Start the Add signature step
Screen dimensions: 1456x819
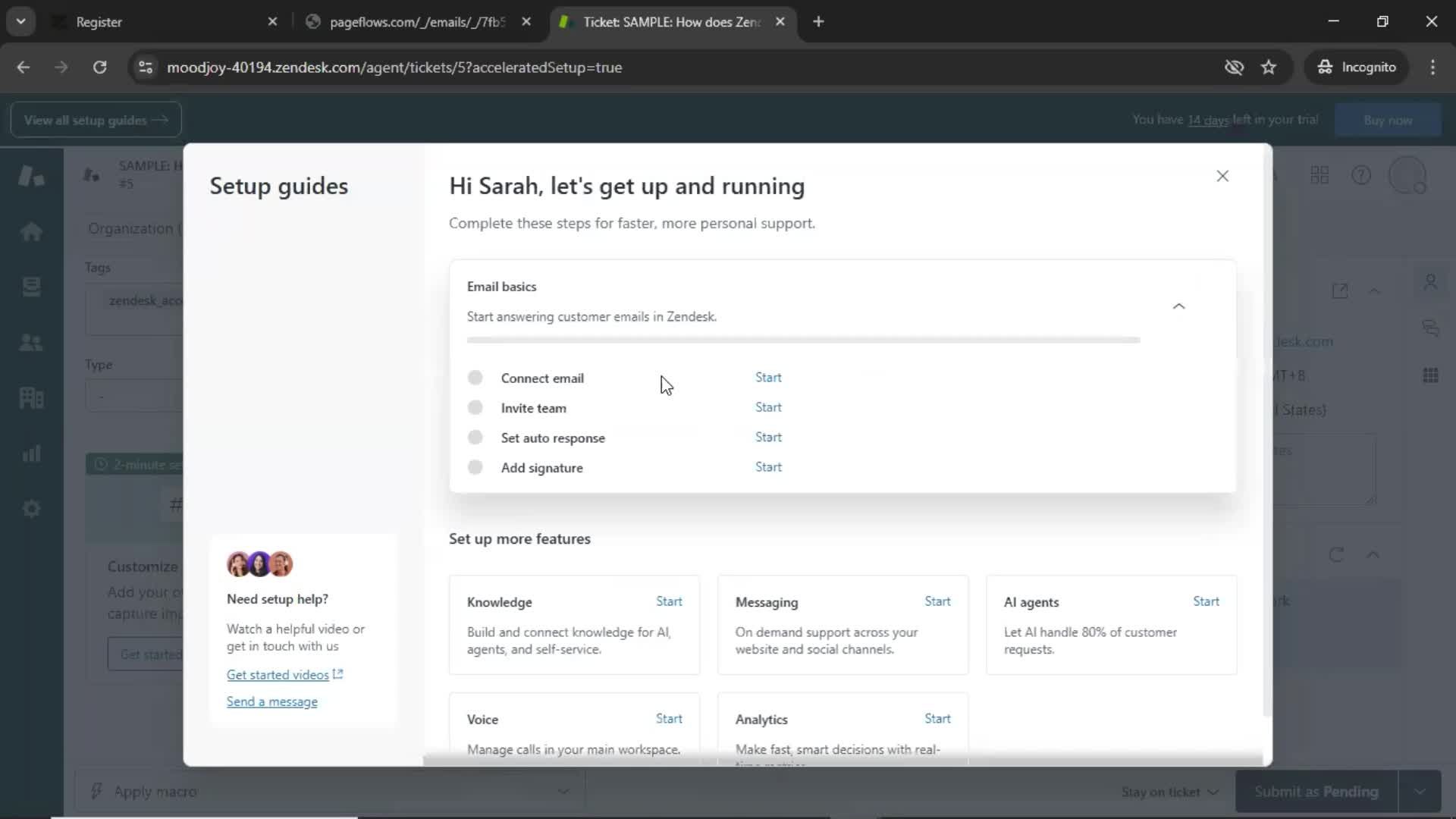tap(767, 467)
